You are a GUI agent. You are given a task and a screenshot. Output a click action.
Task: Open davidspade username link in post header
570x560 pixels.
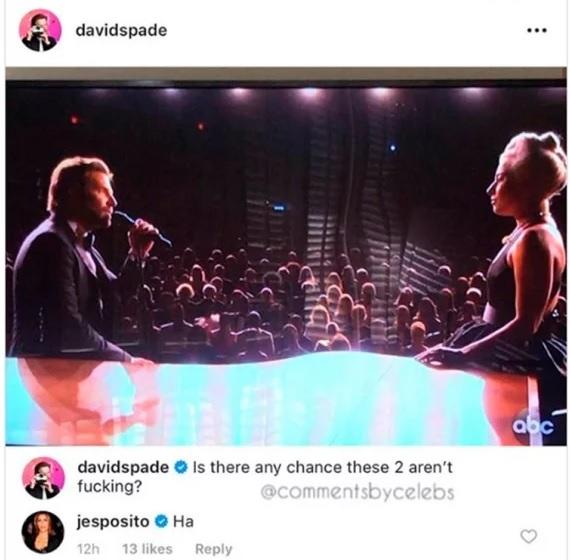point(121,30)
